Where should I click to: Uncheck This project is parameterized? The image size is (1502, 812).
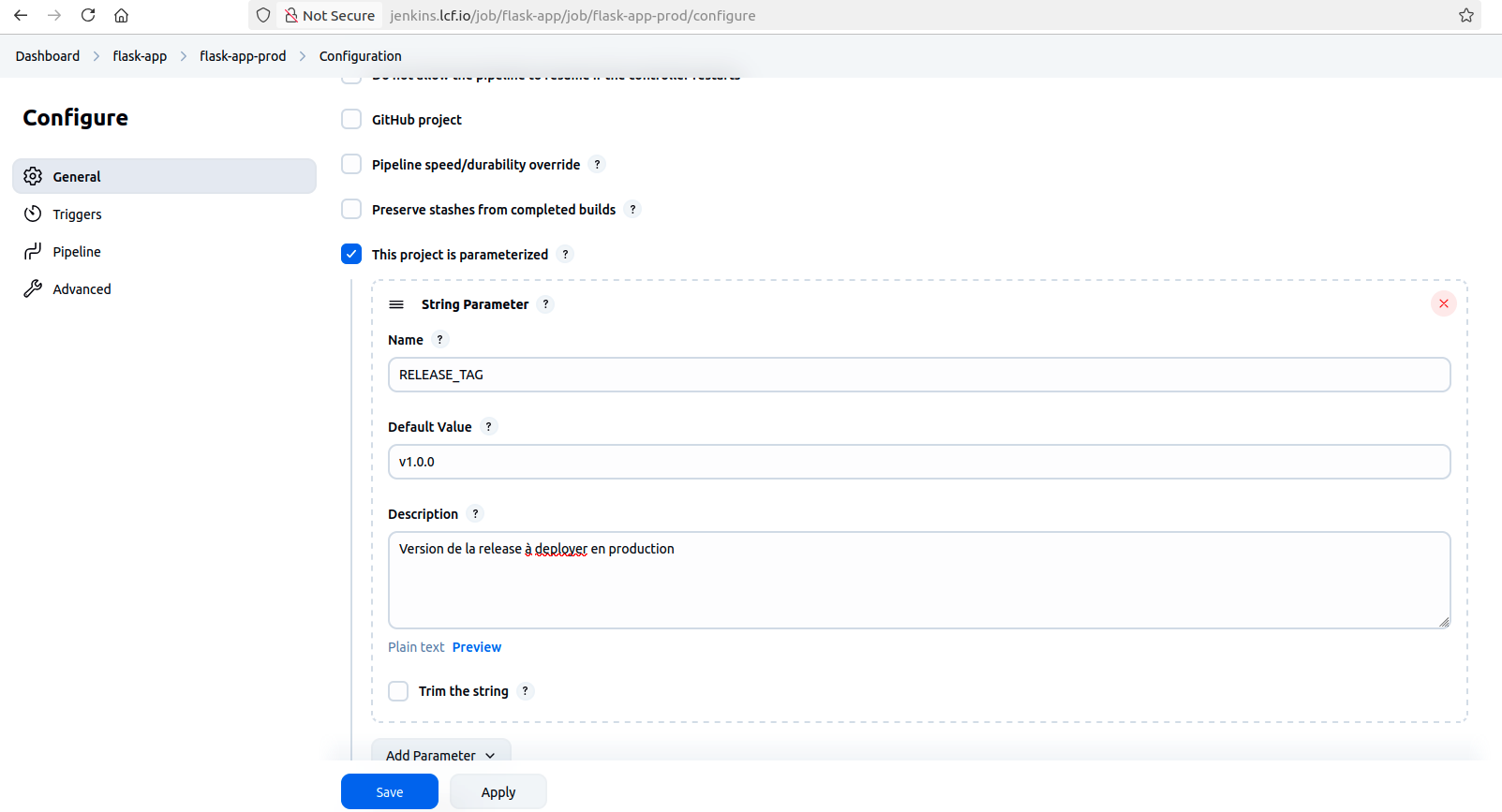coord(351,255)
